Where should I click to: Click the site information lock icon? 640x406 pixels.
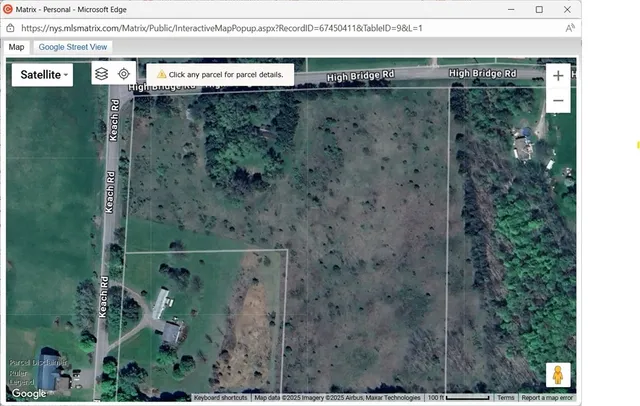tap(13, 29)
